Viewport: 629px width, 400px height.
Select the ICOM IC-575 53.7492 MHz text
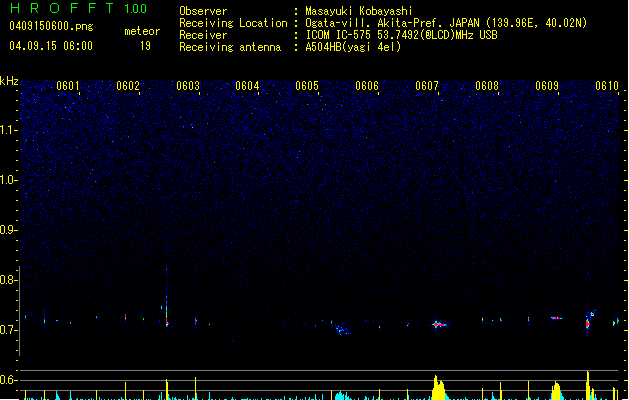click(x=401, y=35)
